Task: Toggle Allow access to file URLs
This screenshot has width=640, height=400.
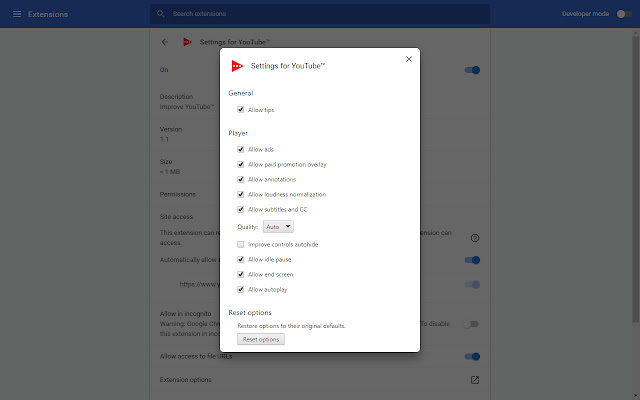Action: pyautogui.click(x=472, y=356)
